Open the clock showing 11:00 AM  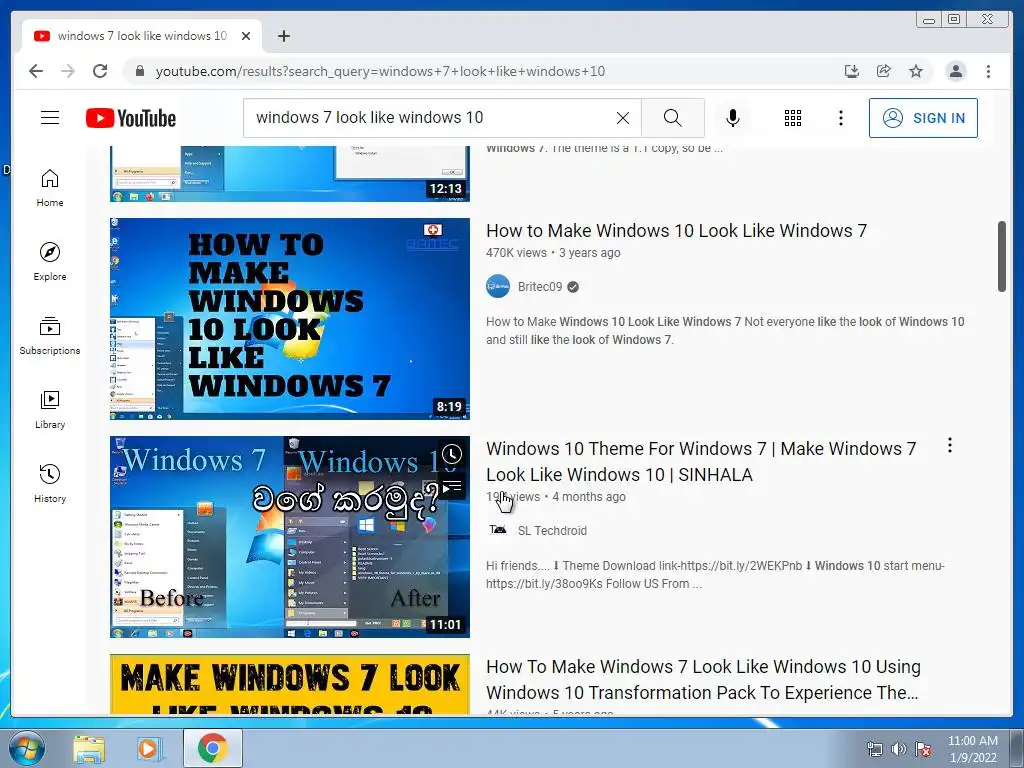click(x=972, y=749)
